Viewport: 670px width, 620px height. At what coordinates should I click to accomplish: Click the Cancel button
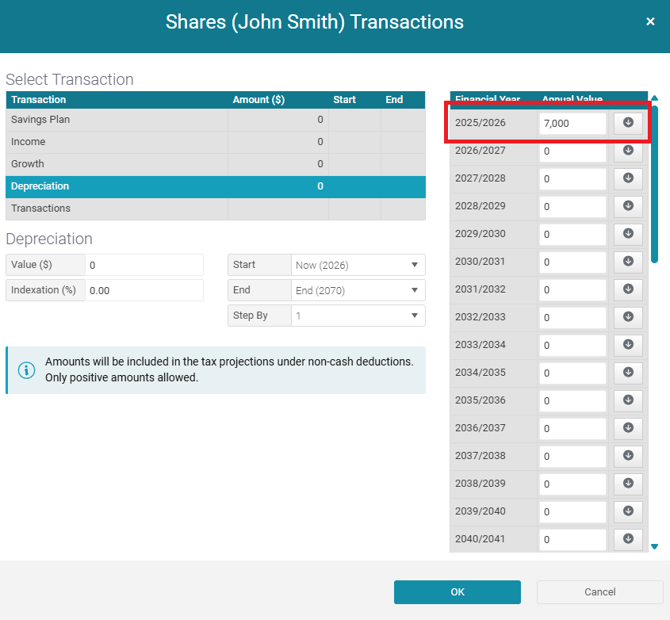tap(600, 592)
